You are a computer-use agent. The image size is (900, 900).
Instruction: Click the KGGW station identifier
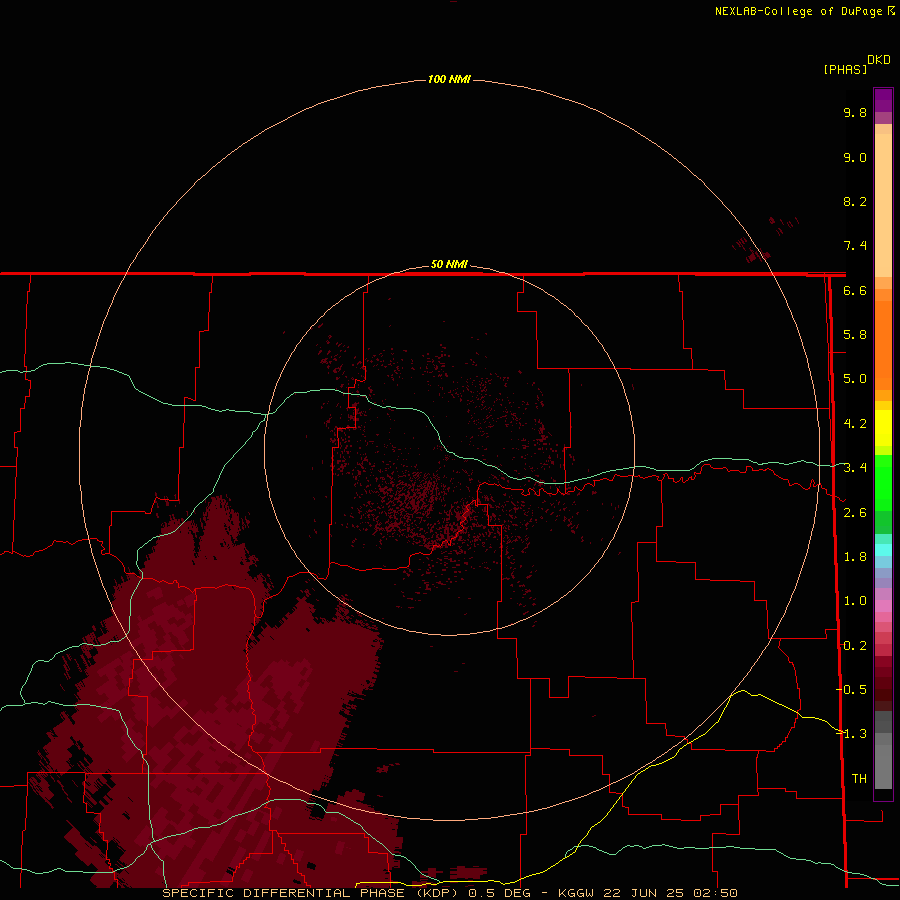pyautogui.click(x=576, y=893)
